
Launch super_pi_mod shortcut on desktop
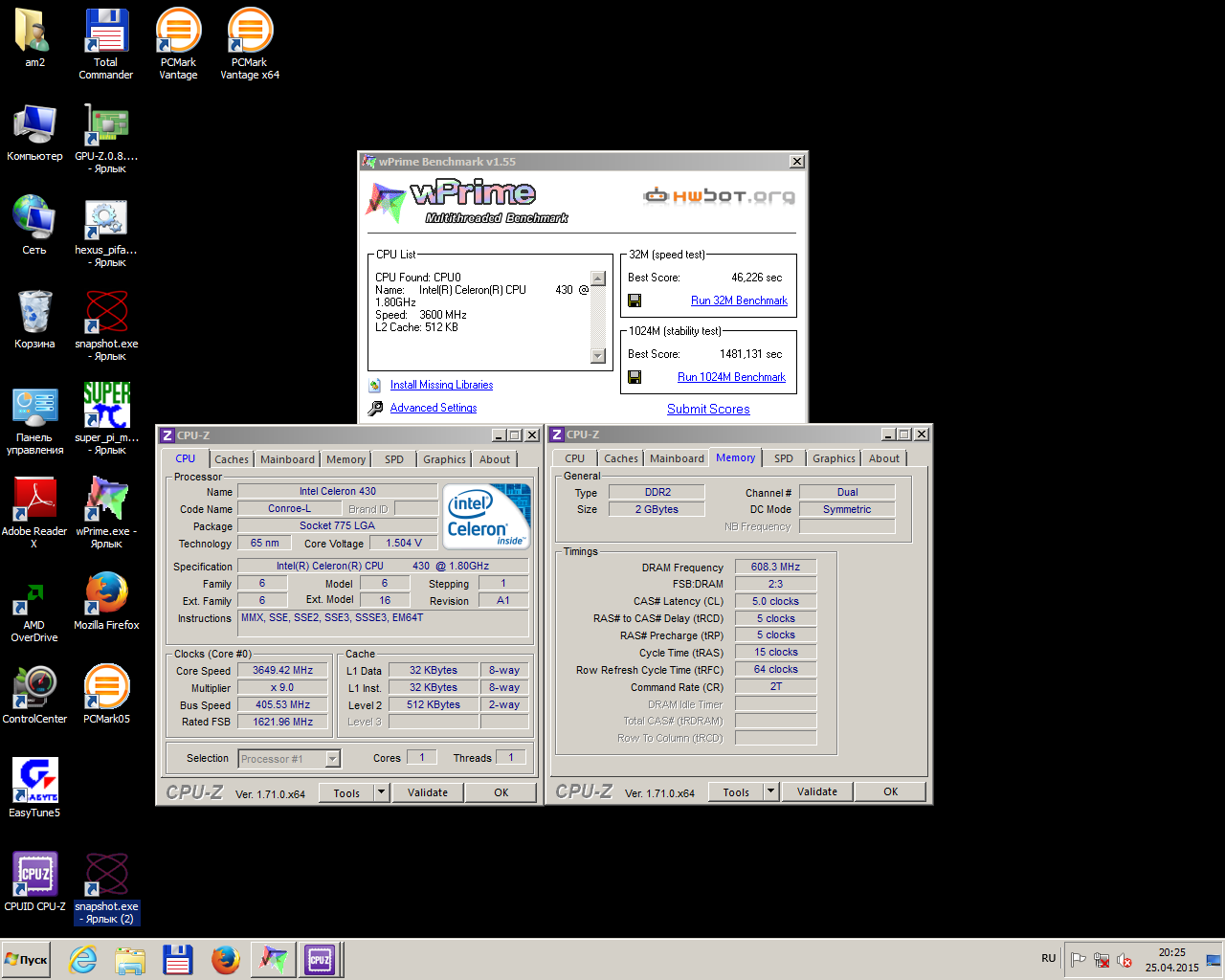106,419
